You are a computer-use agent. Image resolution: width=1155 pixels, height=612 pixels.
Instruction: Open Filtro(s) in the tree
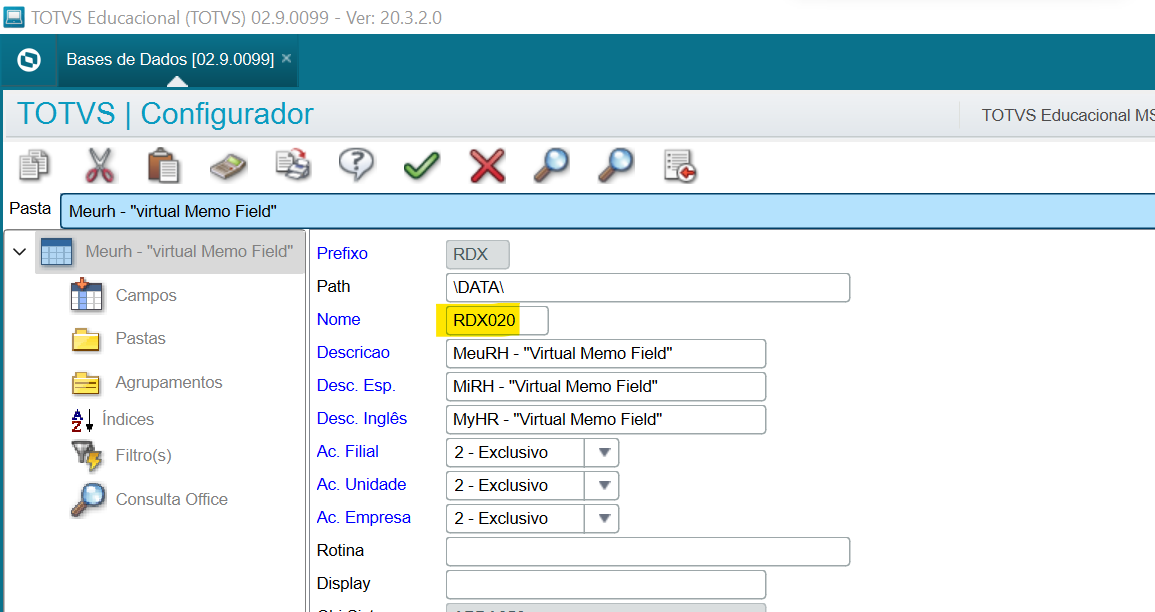pyautogui.click(x=144, y=456)
